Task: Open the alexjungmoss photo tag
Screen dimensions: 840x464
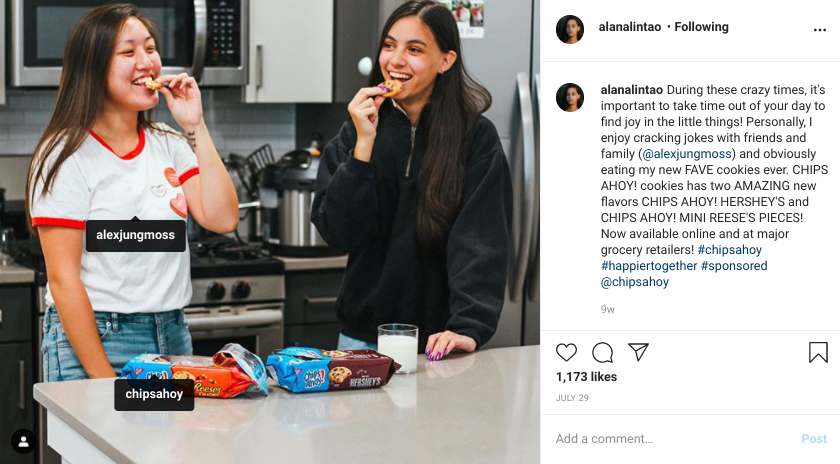Action: point(136,235)
